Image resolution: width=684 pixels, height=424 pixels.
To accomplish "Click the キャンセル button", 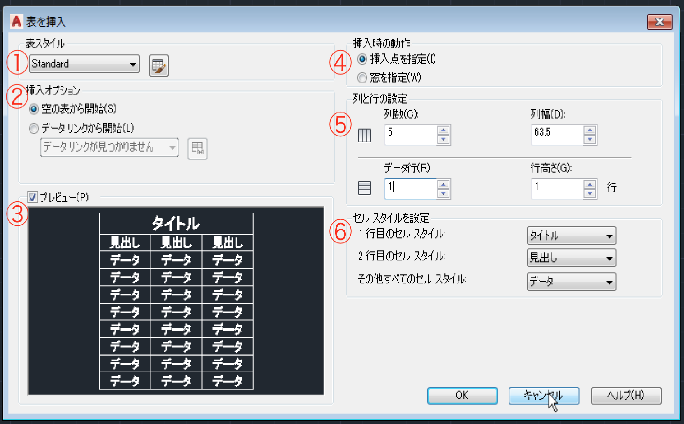I will pyautogui.click(x=544, y=396).
